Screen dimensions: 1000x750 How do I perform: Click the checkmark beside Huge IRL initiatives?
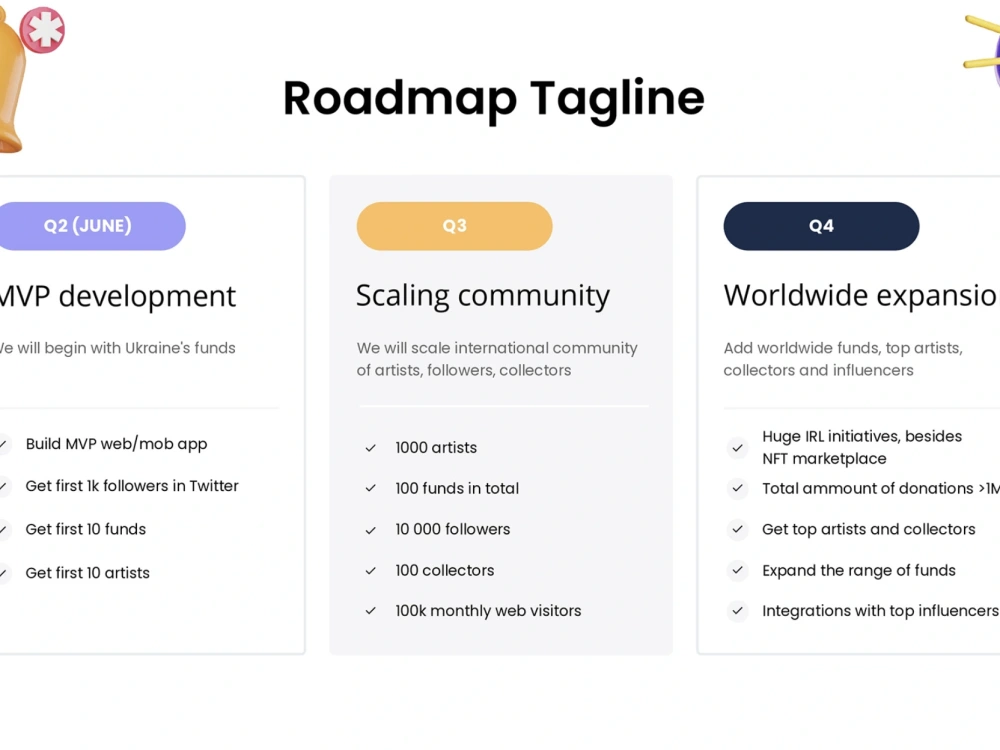click(737, 448)
